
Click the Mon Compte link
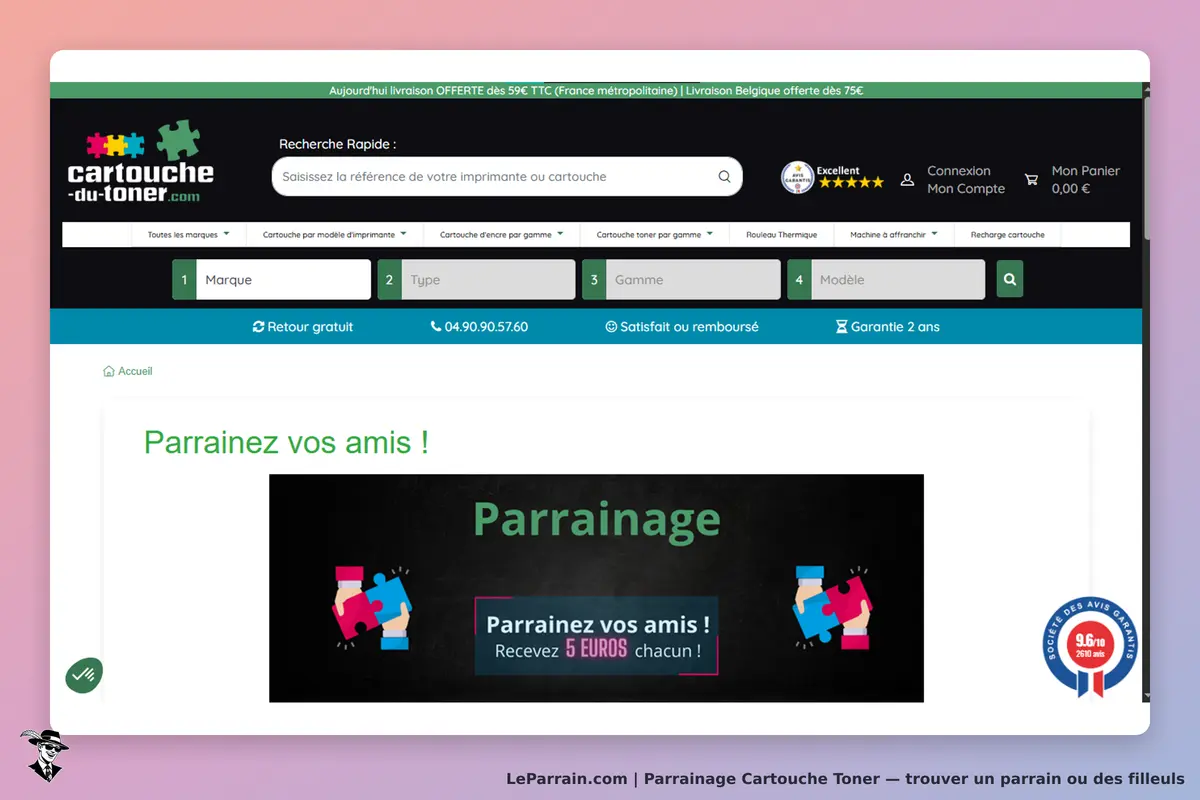[x=966, y=189]
